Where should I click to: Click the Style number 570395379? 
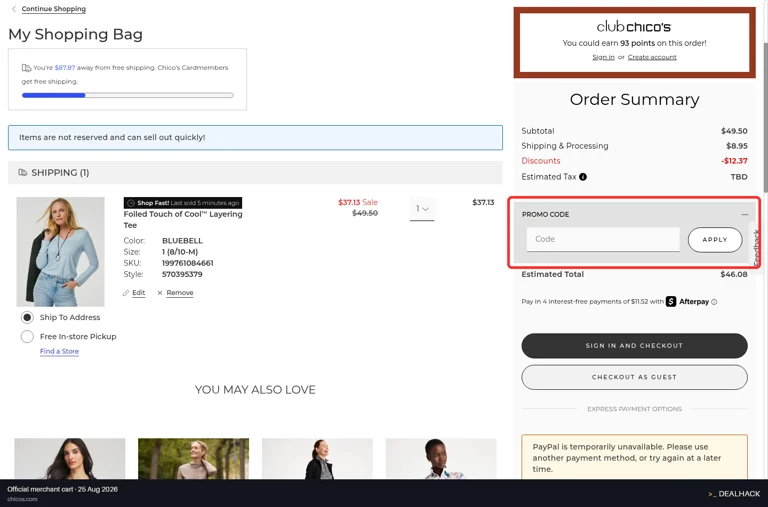point(182,274)
